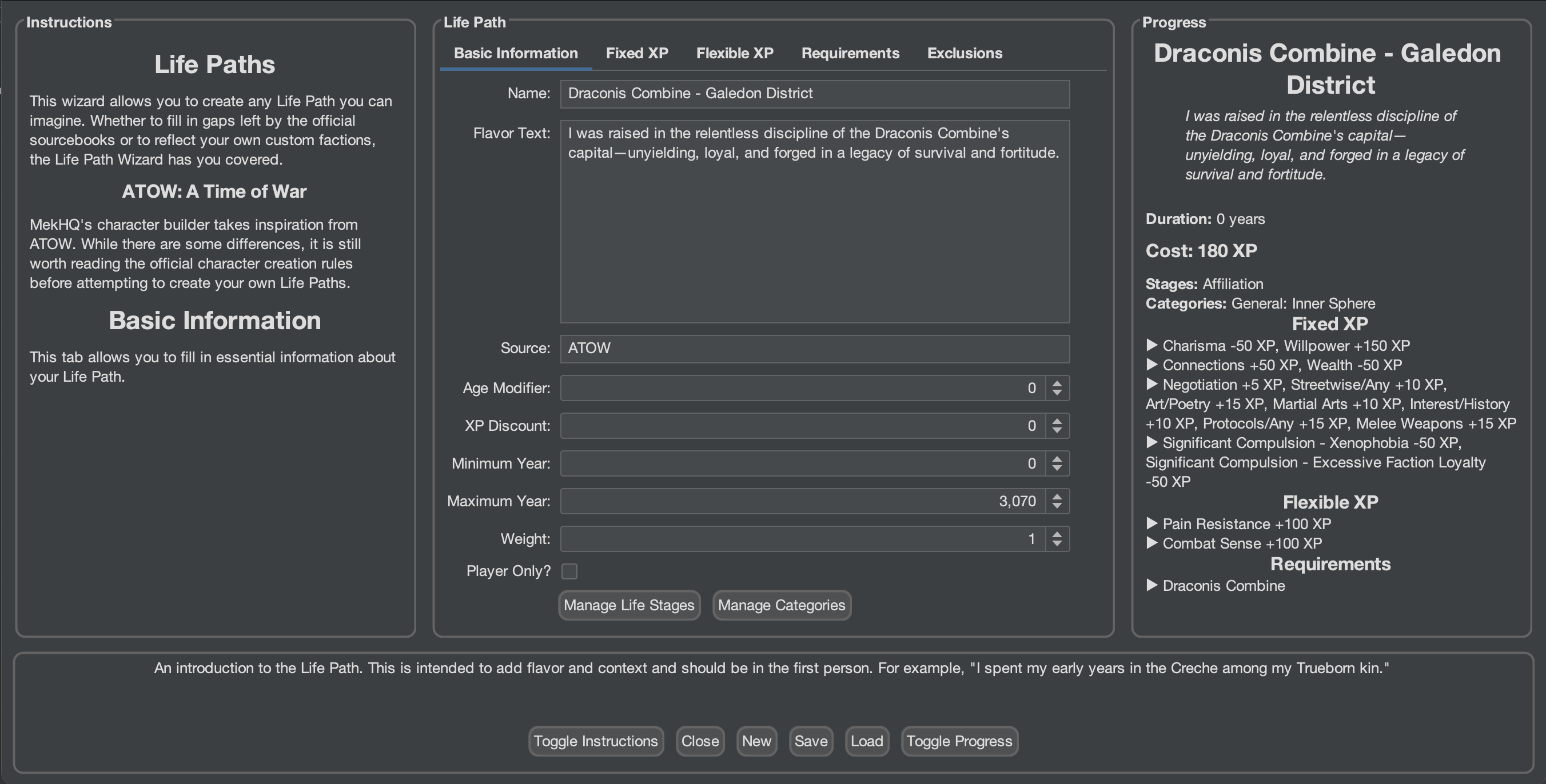The image size is (1546, 784).
Task: Expand the Pain Resistance Flexible XP entry
Action: click(x=1151, y=523)
